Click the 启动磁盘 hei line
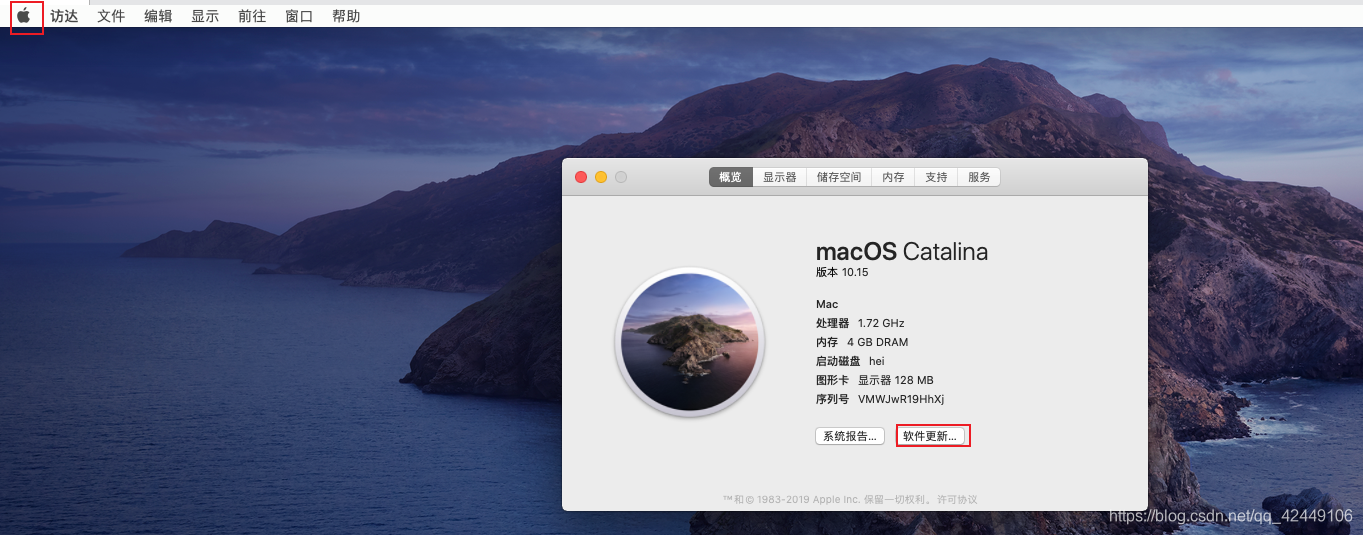The width and height of the screenshot is (1363, 535). coord(850,361)
